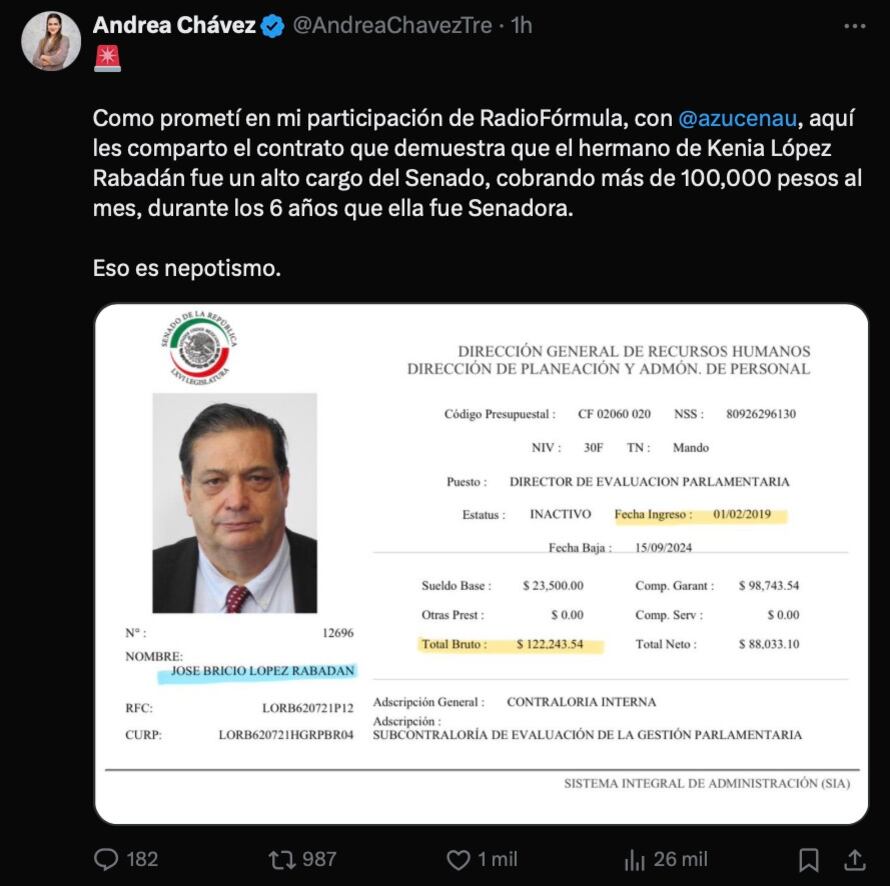Toggle like with the heart icon
Image resolution: width=890 pixels, height=886 pixels.
pos(458,858)
